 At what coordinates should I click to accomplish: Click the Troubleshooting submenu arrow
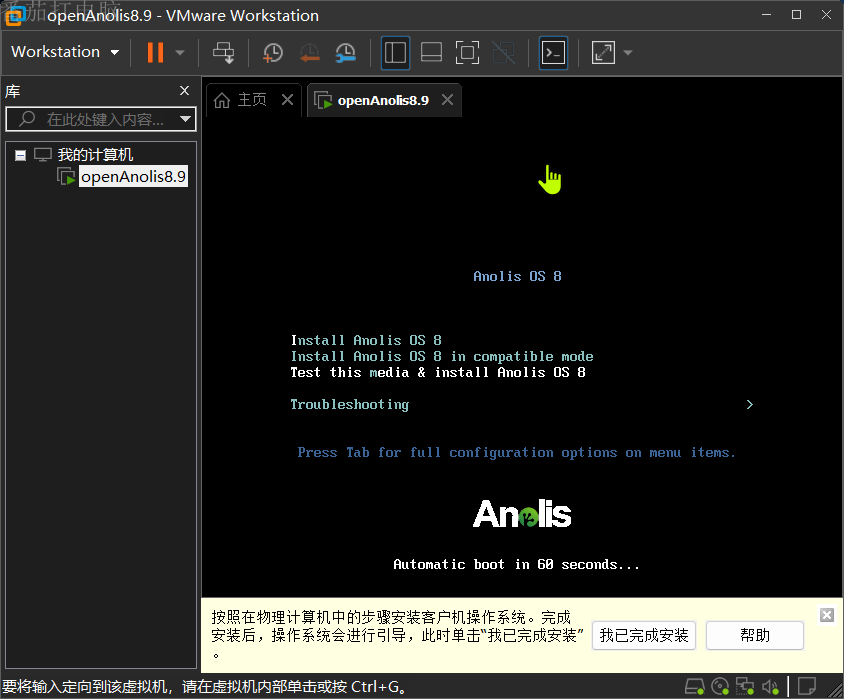[750, 405]
